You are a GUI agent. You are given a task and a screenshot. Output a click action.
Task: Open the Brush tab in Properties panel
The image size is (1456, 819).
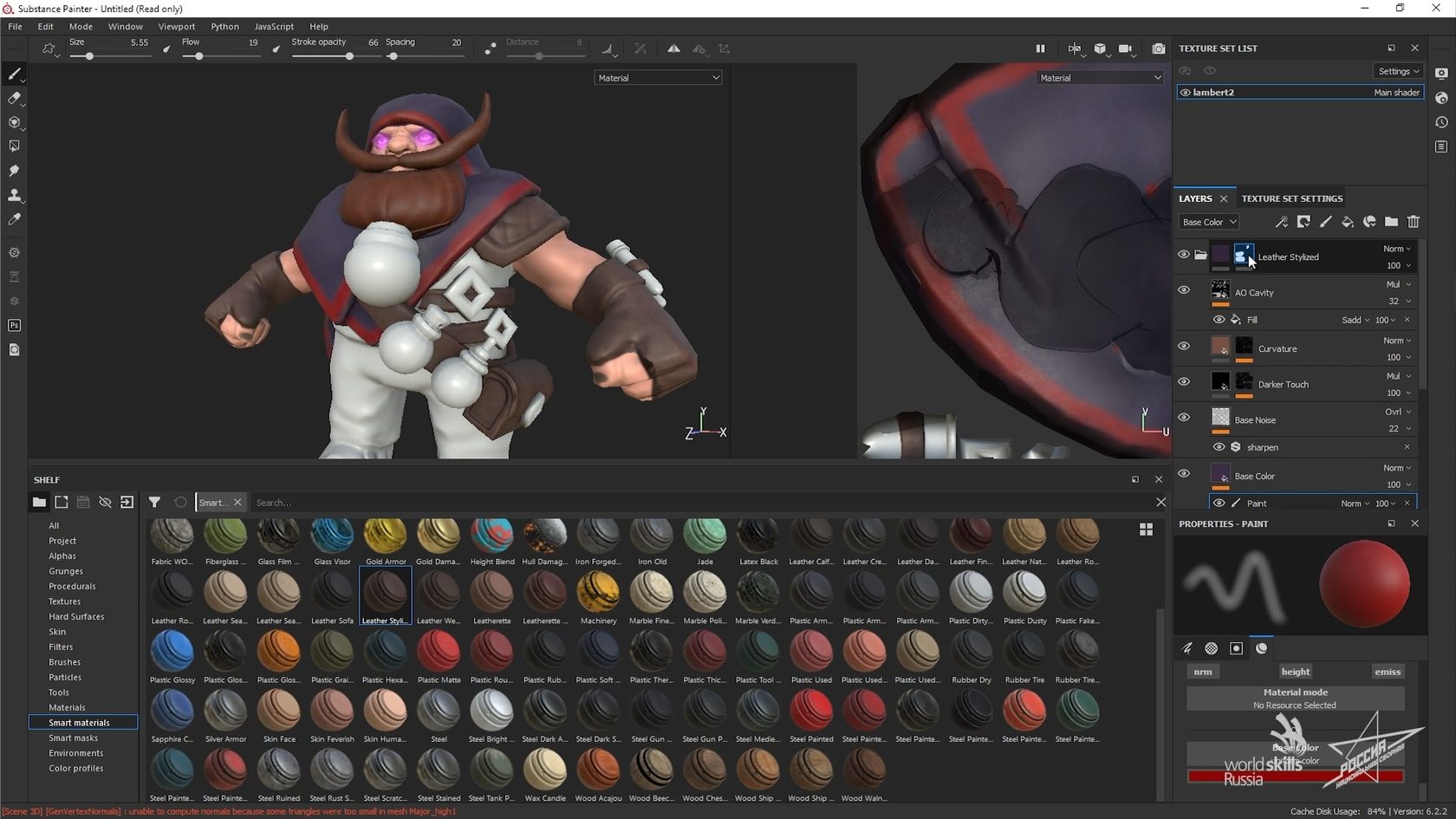1187,648
